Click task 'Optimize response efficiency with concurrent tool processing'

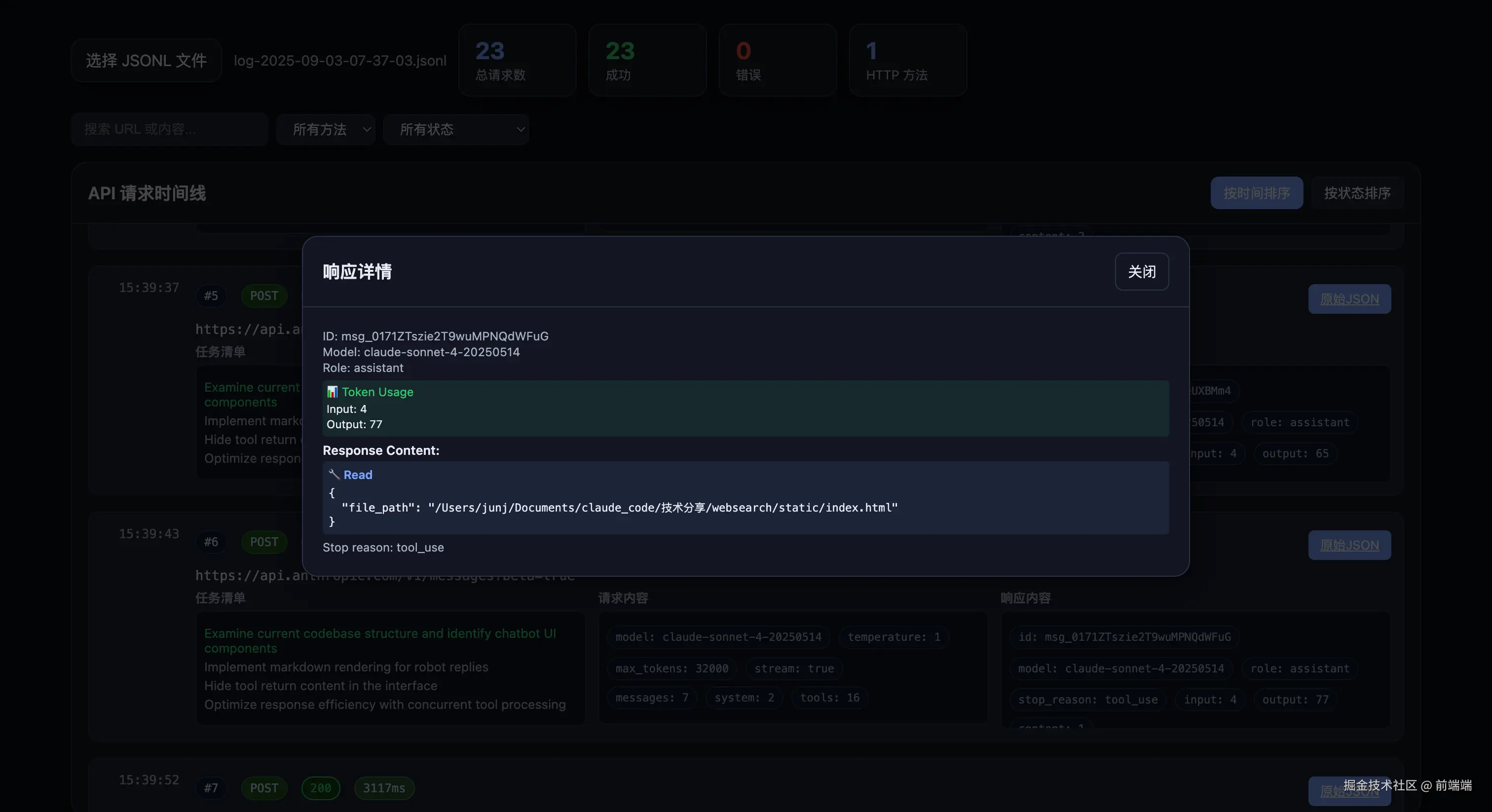click(x=384, y=704)
